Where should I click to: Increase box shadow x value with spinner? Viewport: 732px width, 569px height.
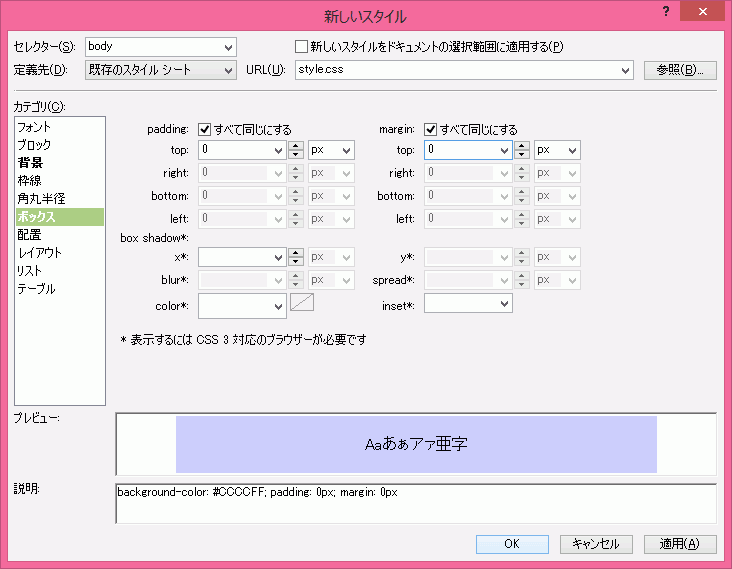(x=296, y=253)
